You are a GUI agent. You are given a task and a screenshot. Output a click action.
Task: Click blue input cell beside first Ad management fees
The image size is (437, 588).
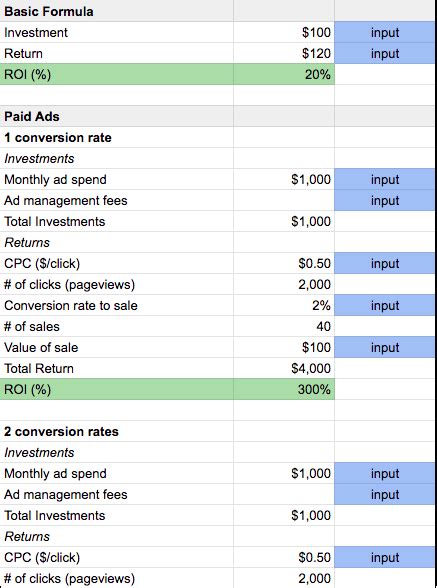386,200
